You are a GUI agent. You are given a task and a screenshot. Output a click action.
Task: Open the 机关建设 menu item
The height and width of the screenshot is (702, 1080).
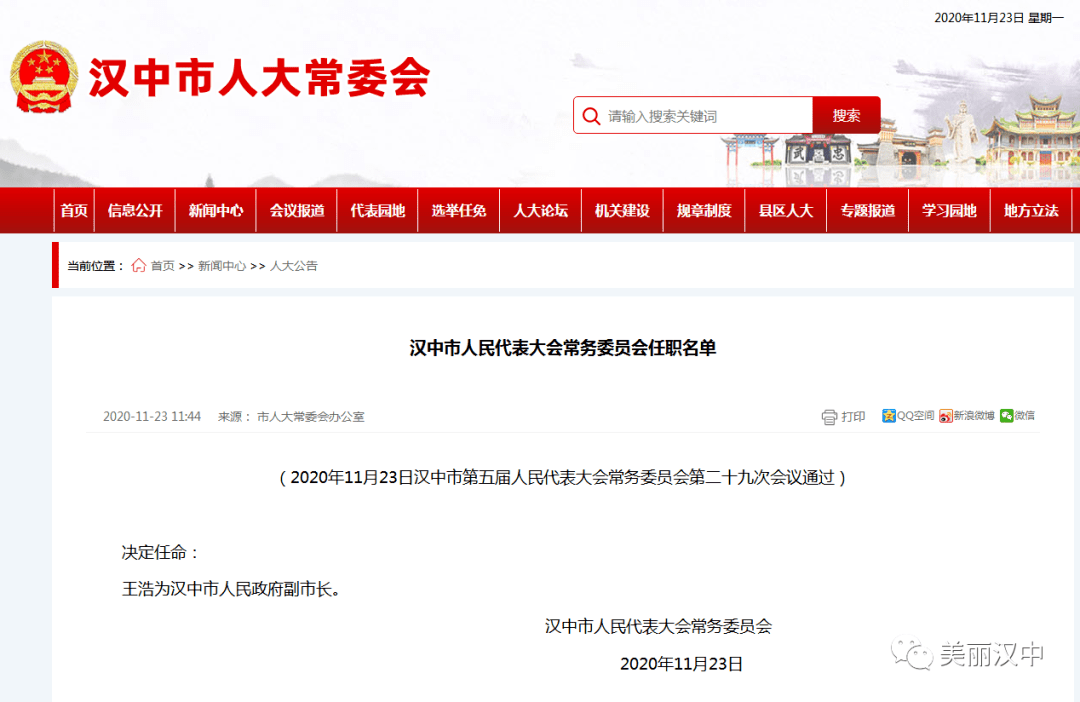[622, 210]
